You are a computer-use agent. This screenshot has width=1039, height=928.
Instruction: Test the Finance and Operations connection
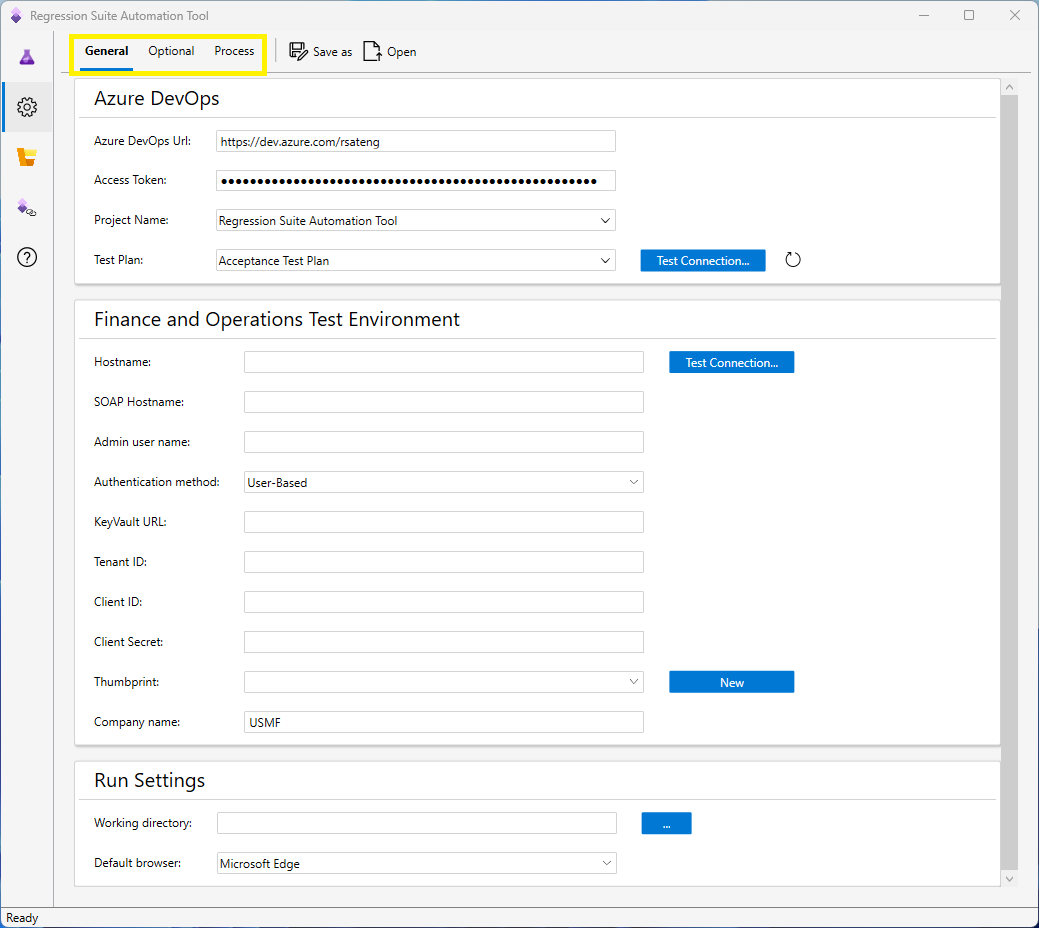731,362
